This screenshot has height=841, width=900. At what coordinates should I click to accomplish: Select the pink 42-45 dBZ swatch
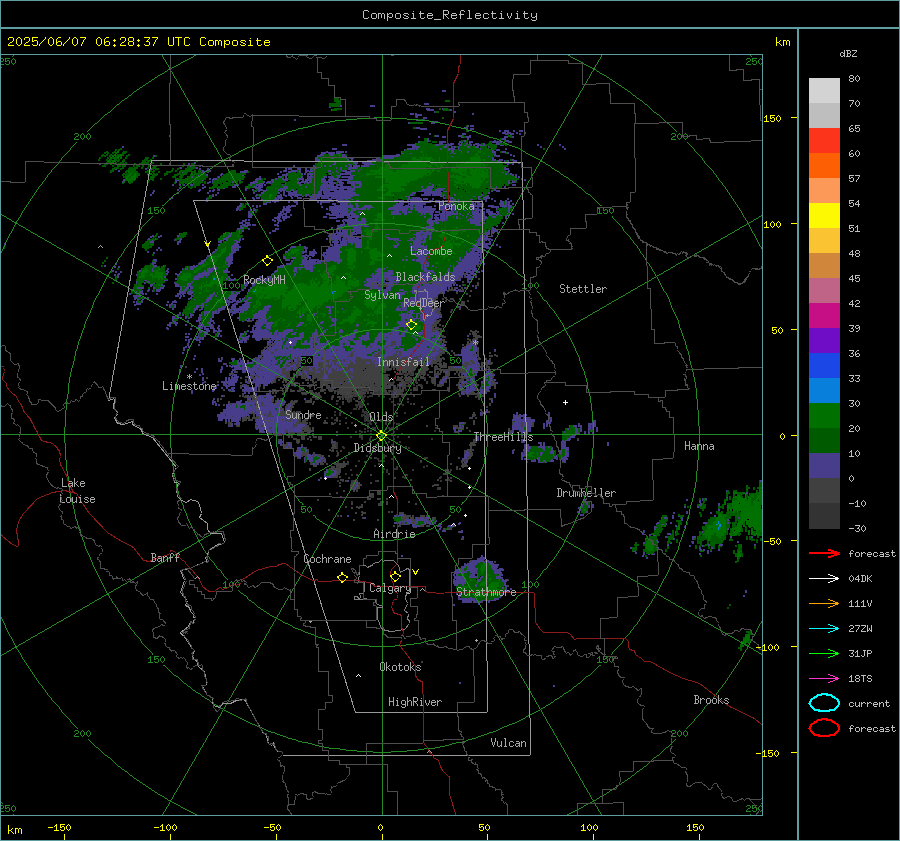tap(824, 290)
